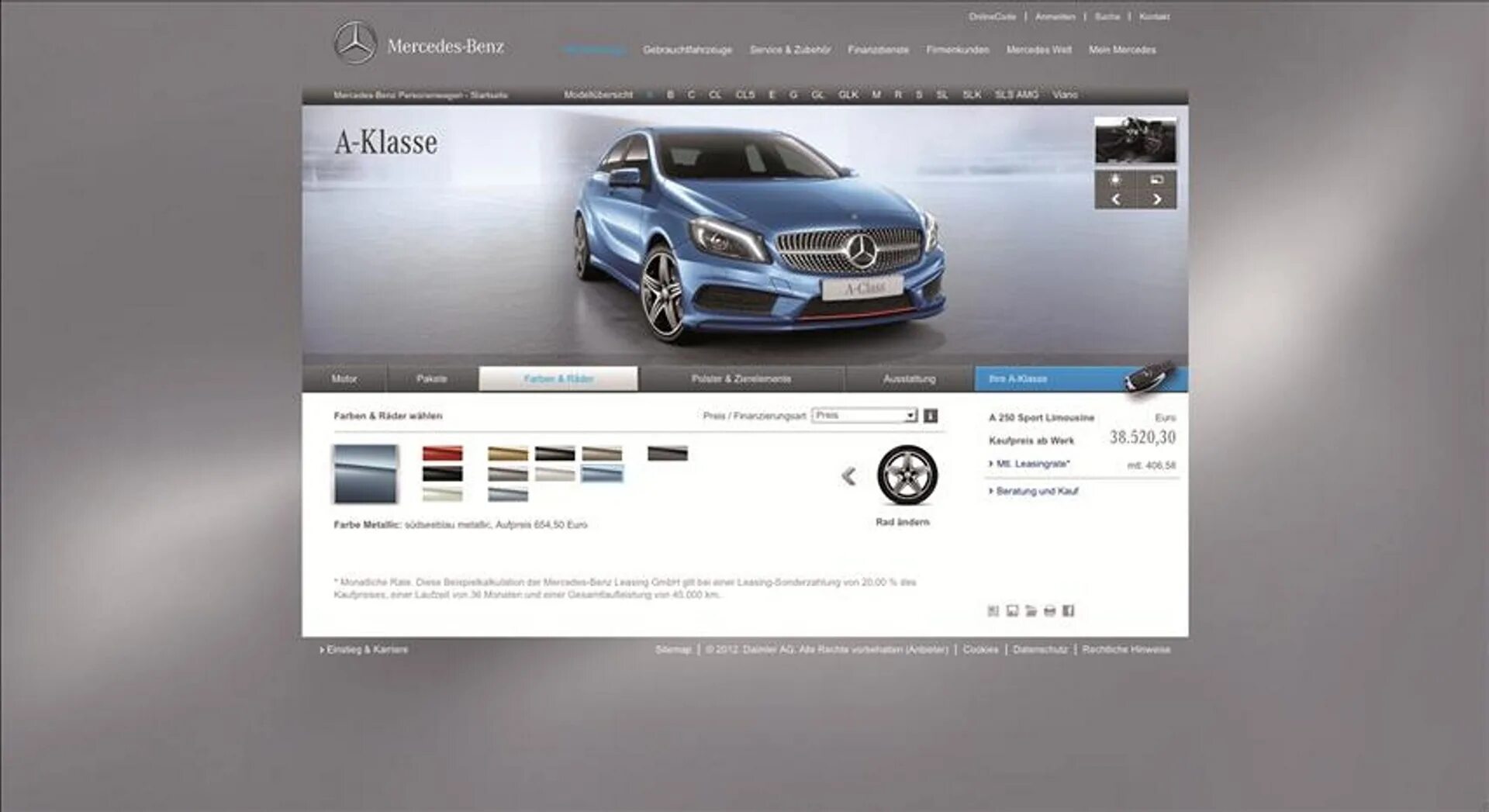Viewport: 1489px width, 812px height.
Task: Click the Facebook share icon
Action: [1068, 611]
